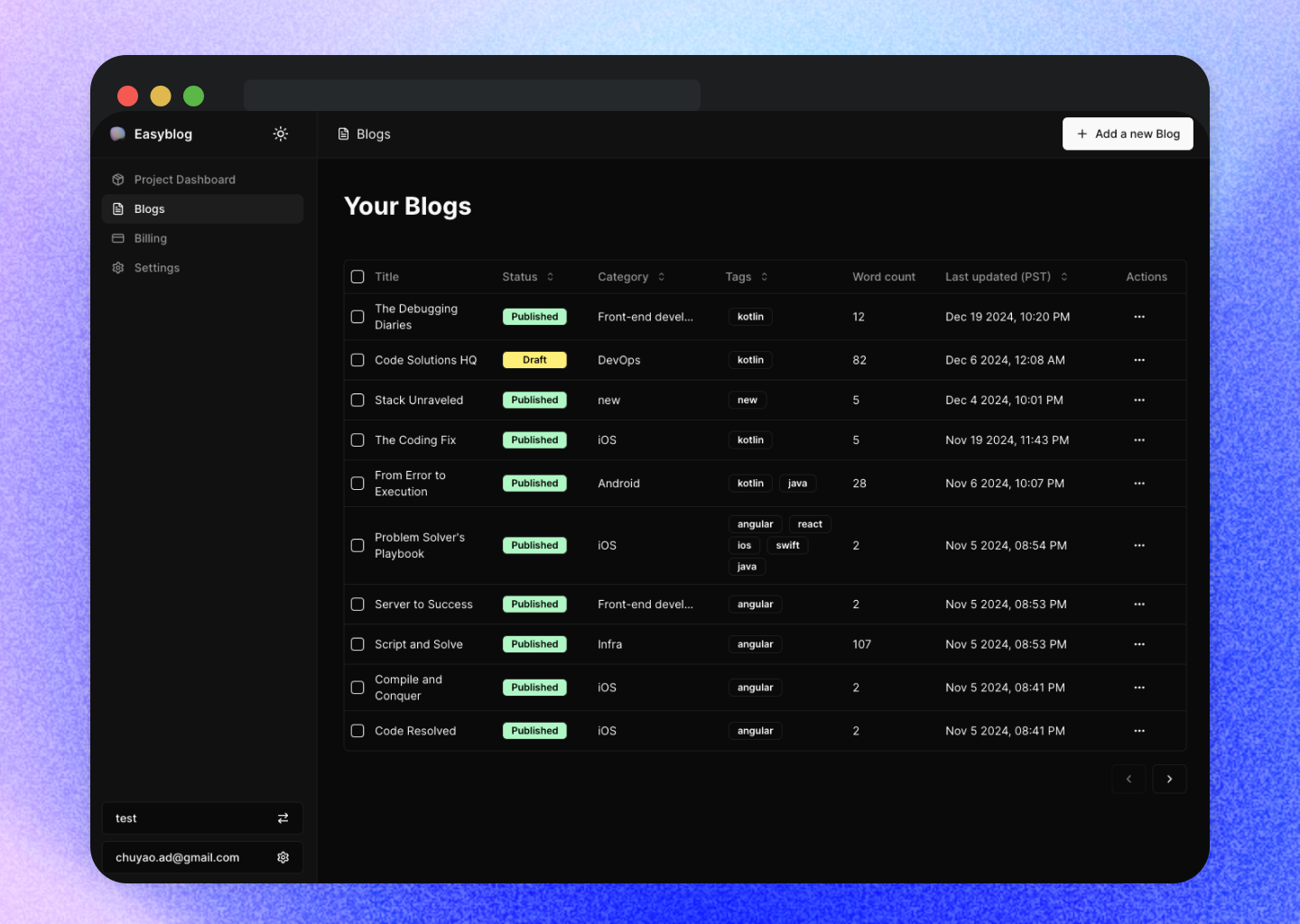This screenshot has height=924, width=1300.
Task: Go to next page of blogs
Action: coord(1169,779)
